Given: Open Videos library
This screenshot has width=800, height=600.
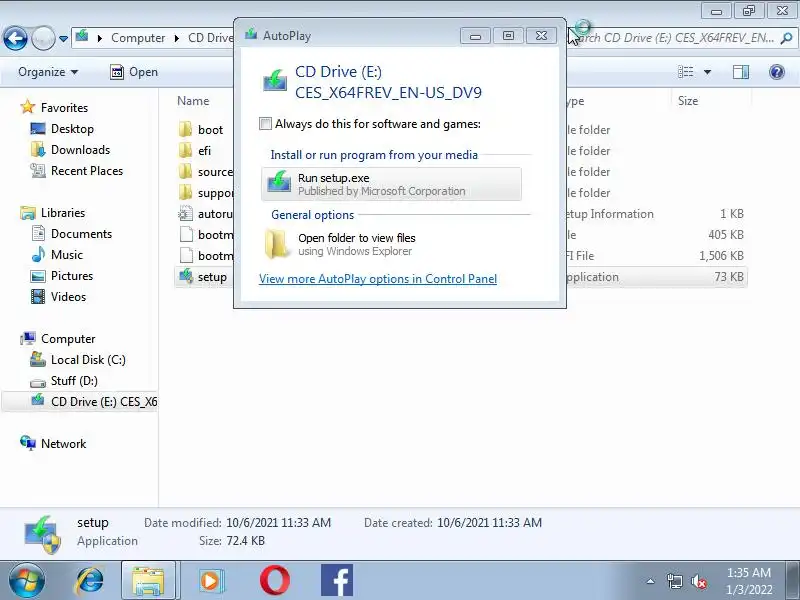Looking at the screenshot, I should click(x=68, y=296).
